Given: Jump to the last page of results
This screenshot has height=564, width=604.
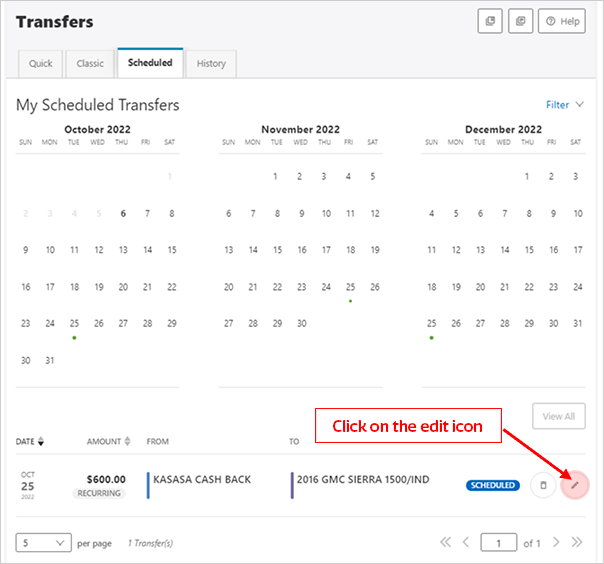Looking at the screenshot, I should coord(577,542).
